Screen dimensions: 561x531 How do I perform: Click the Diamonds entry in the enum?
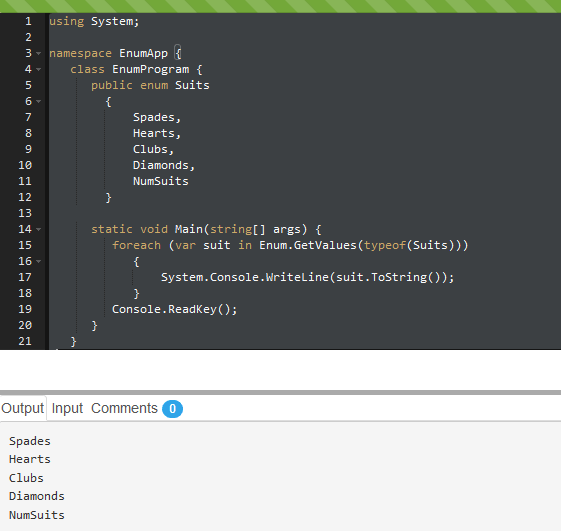[x=161, y=165]
